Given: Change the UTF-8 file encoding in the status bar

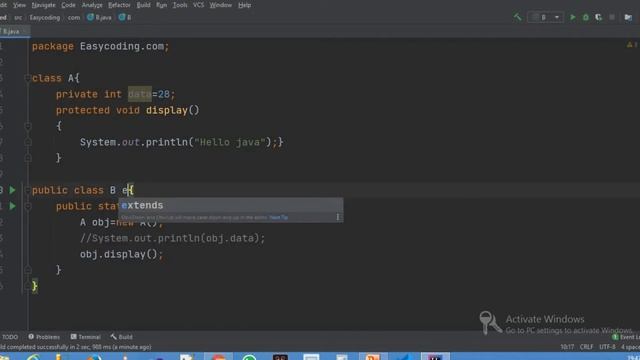Looking at the screenshot, I should [x=607, y=347].
